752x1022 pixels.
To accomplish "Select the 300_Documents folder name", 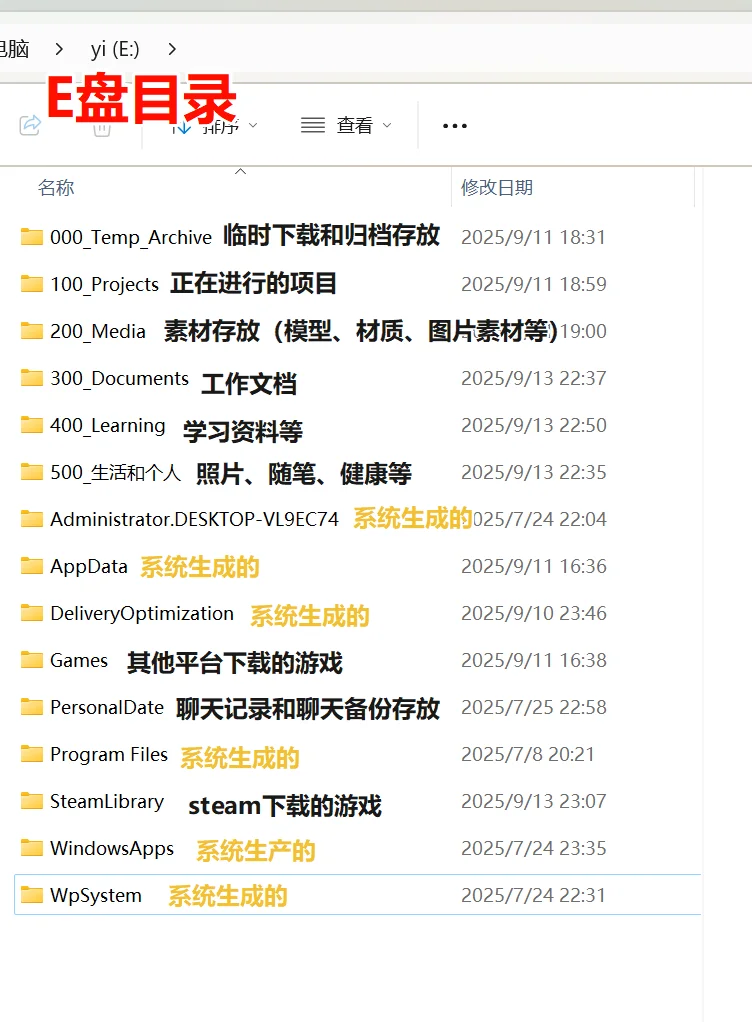I will [x=119, y=378].
